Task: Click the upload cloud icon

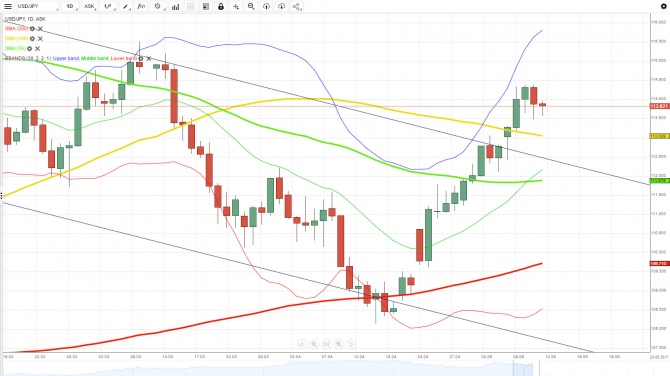Action: (x=266, y=6)
